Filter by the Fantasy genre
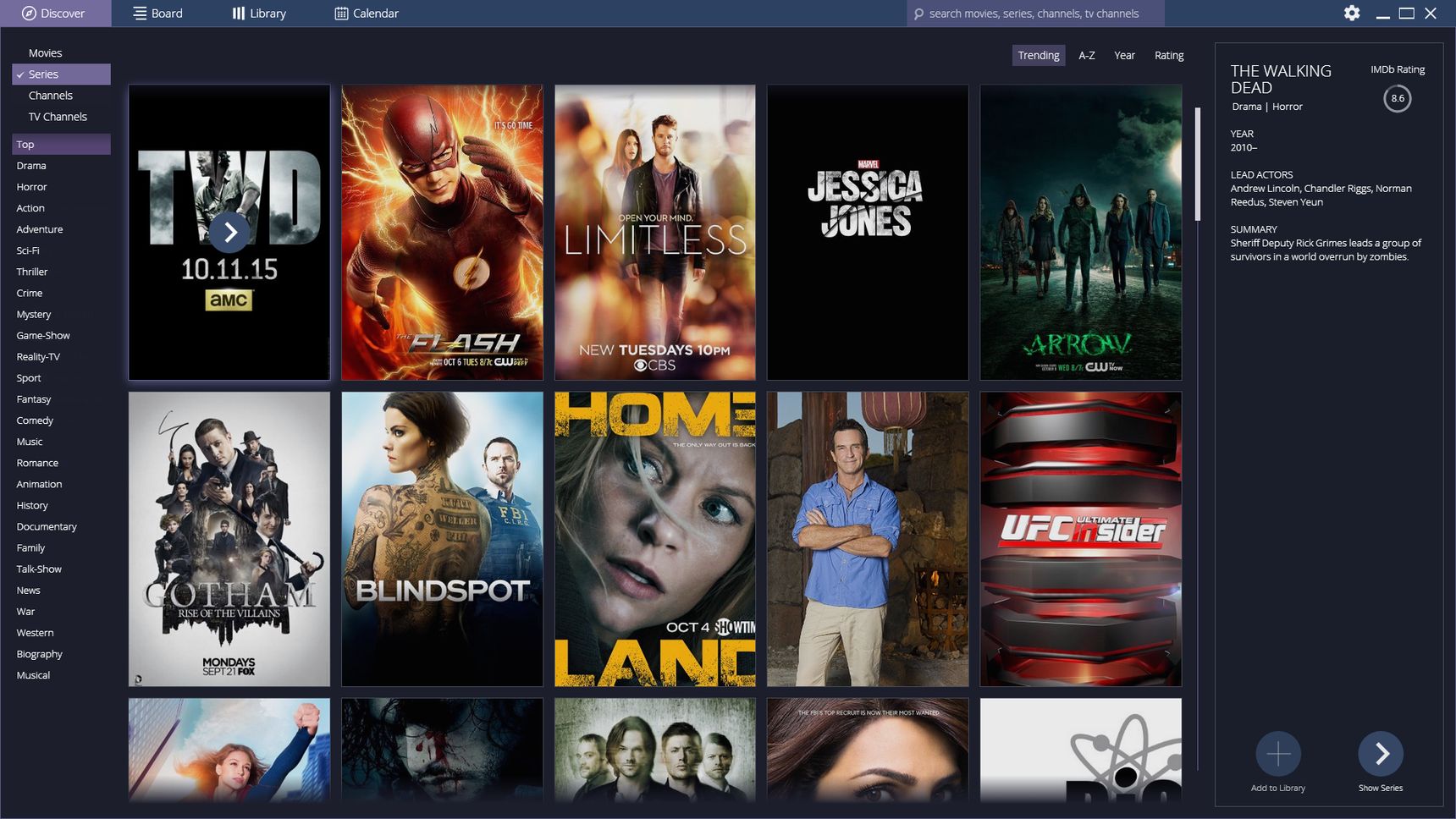The image size is (1456, 819). pyautogui.click(x=34, y=399)
